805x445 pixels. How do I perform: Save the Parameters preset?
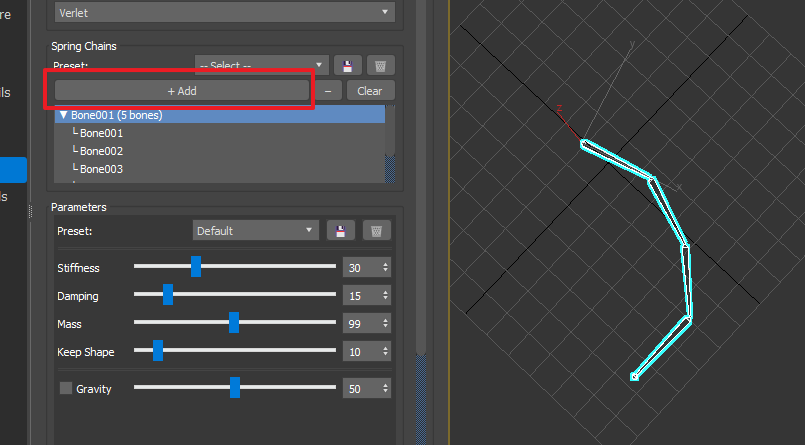point(341,231)
